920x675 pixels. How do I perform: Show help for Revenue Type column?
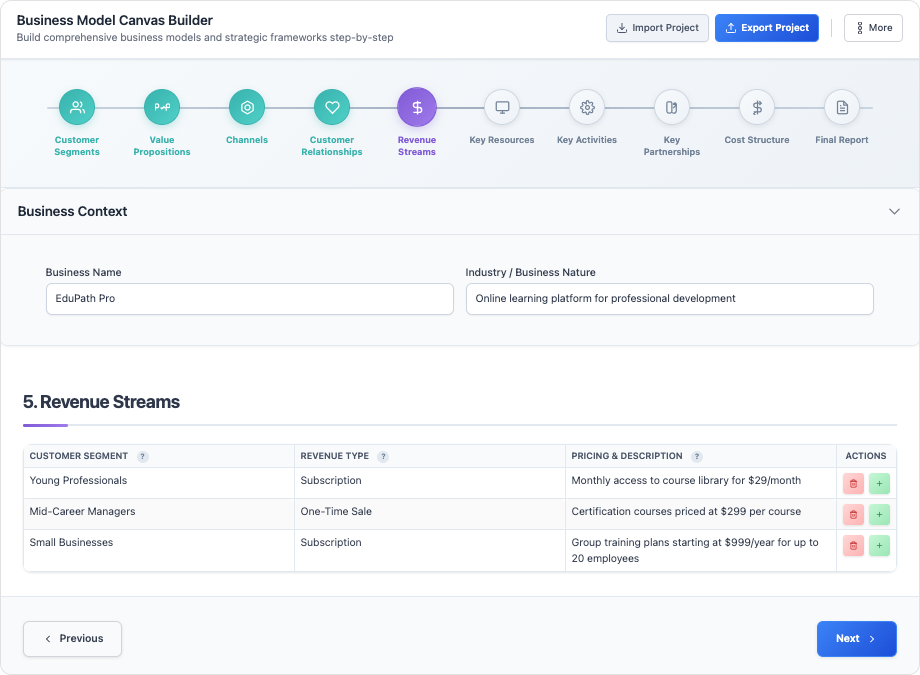(383, 457)
